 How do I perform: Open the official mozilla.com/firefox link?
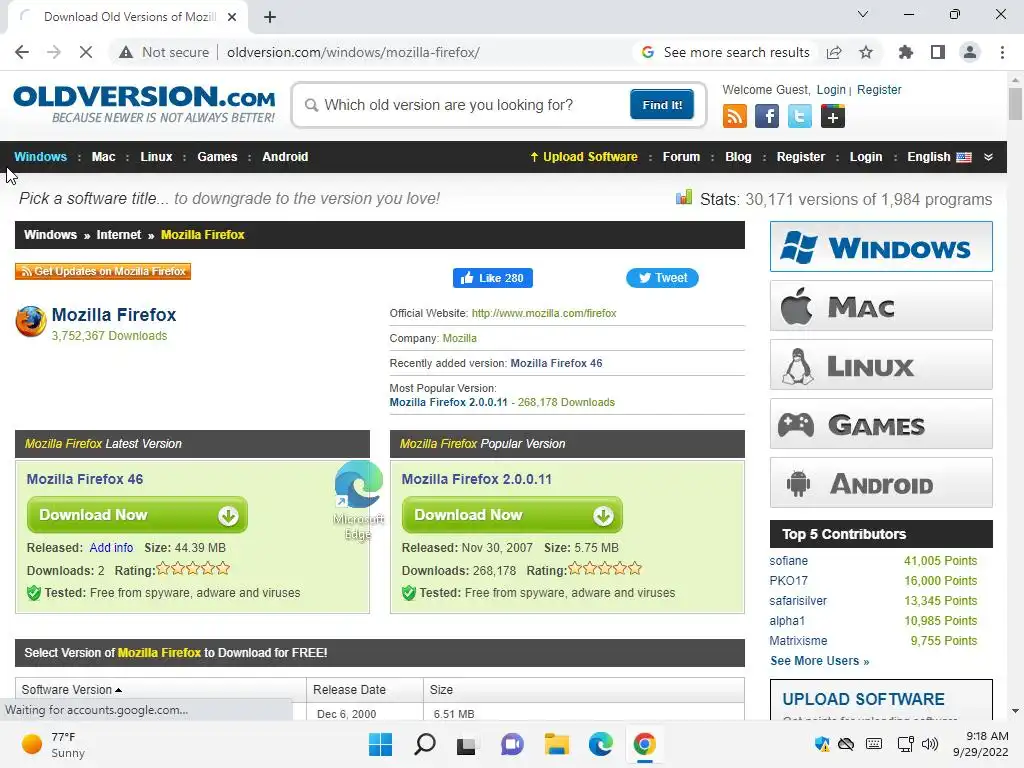[544, 313]
